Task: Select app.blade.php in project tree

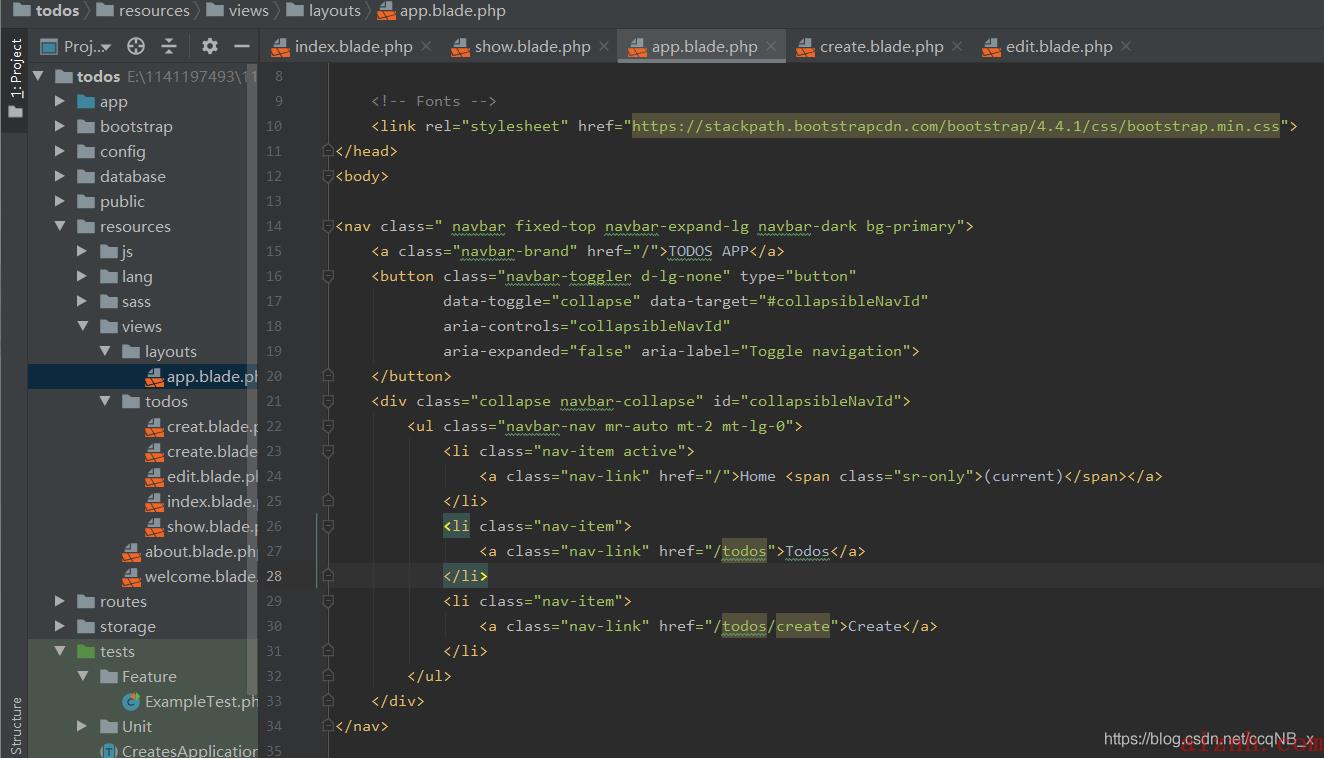Action: click(x=142, y=376)
